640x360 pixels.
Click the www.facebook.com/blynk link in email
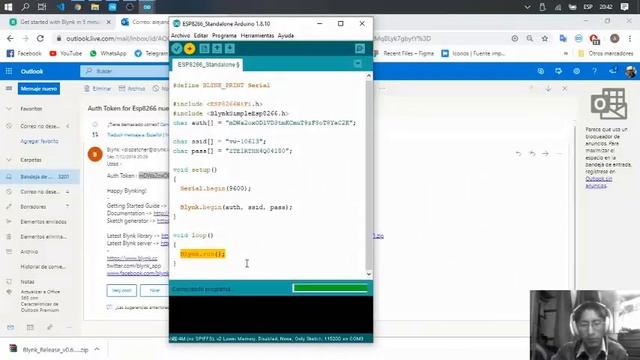point(138,273)
